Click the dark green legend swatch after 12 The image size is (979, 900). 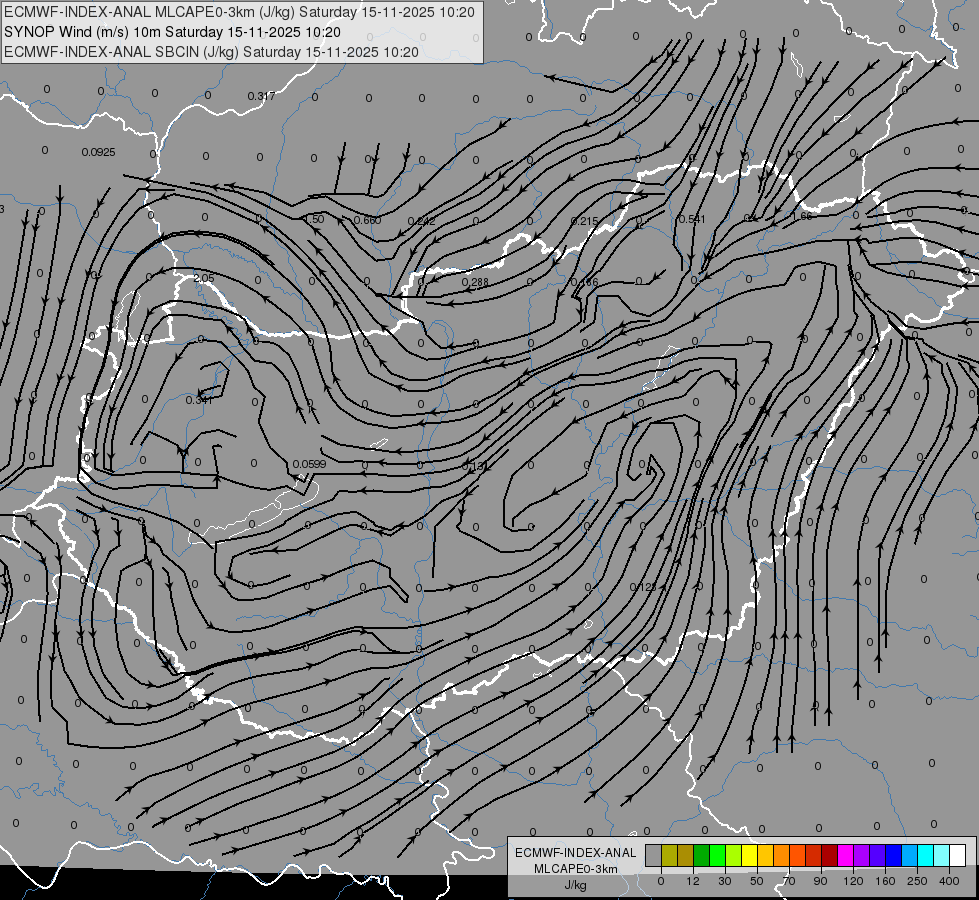click(702, 856)
